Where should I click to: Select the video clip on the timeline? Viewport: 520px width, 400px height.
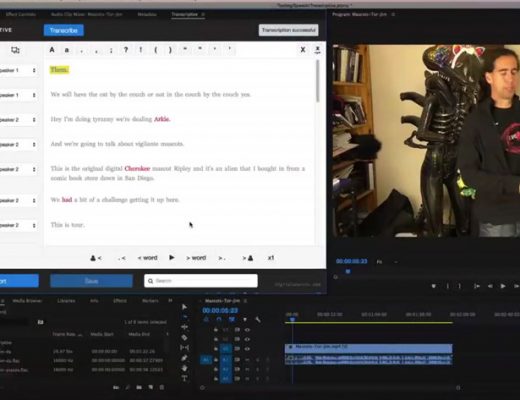click(369, 348)
